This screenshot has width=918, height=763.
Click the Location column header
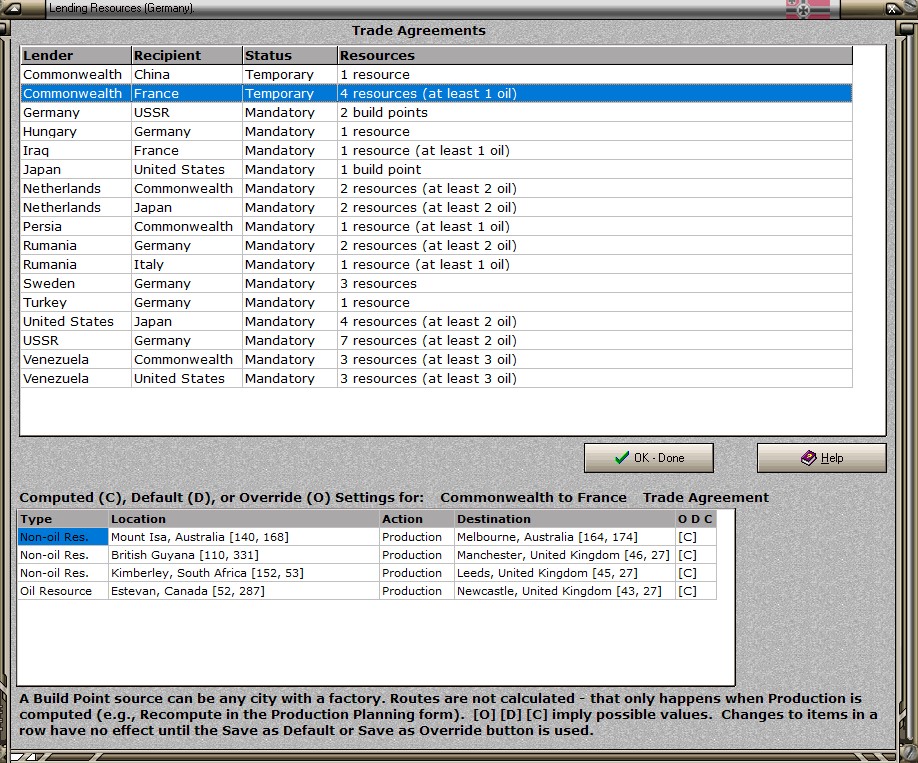click(244, 519)
